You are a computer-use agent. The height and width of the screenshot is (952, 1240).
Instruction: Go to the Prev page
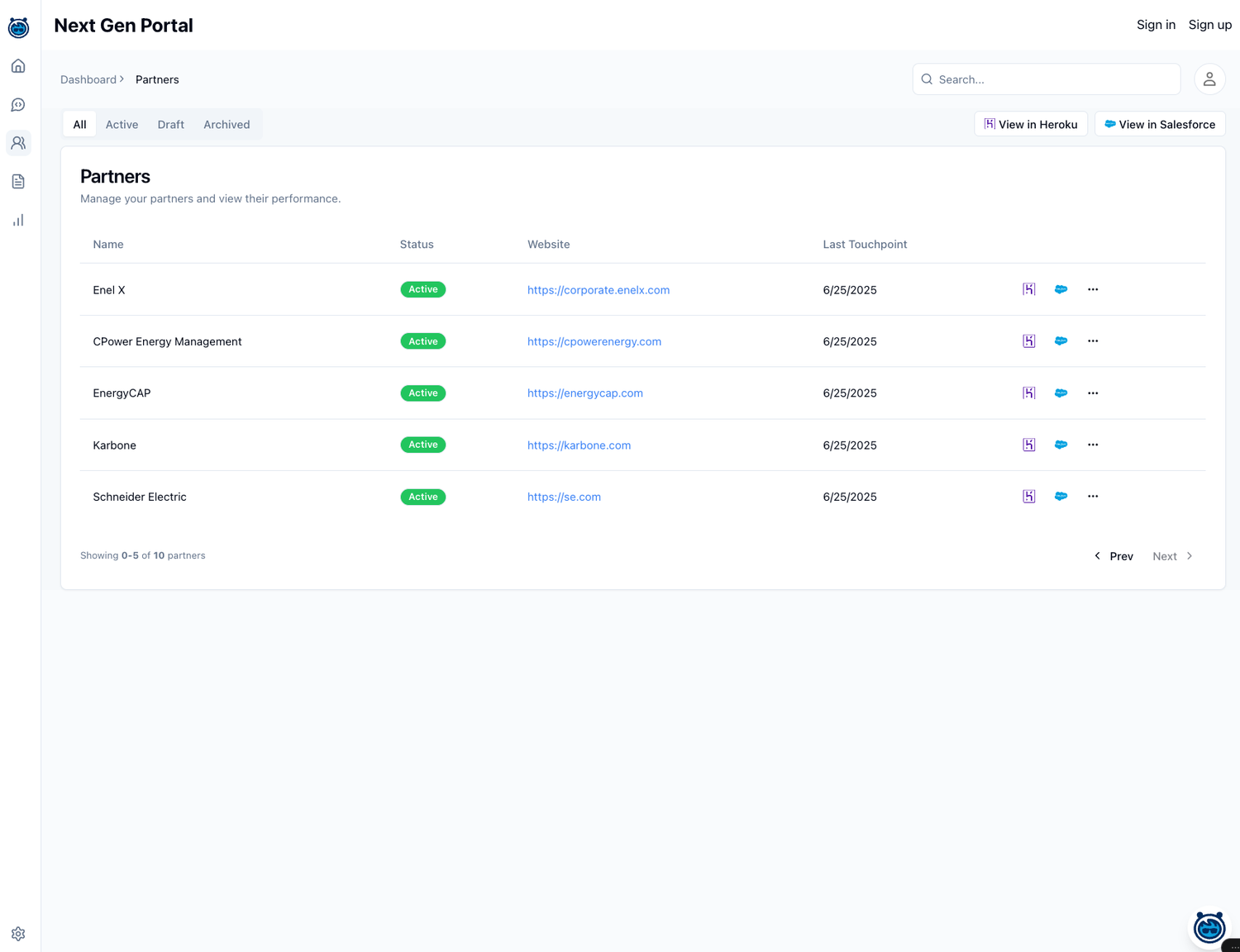point(1114,556)
